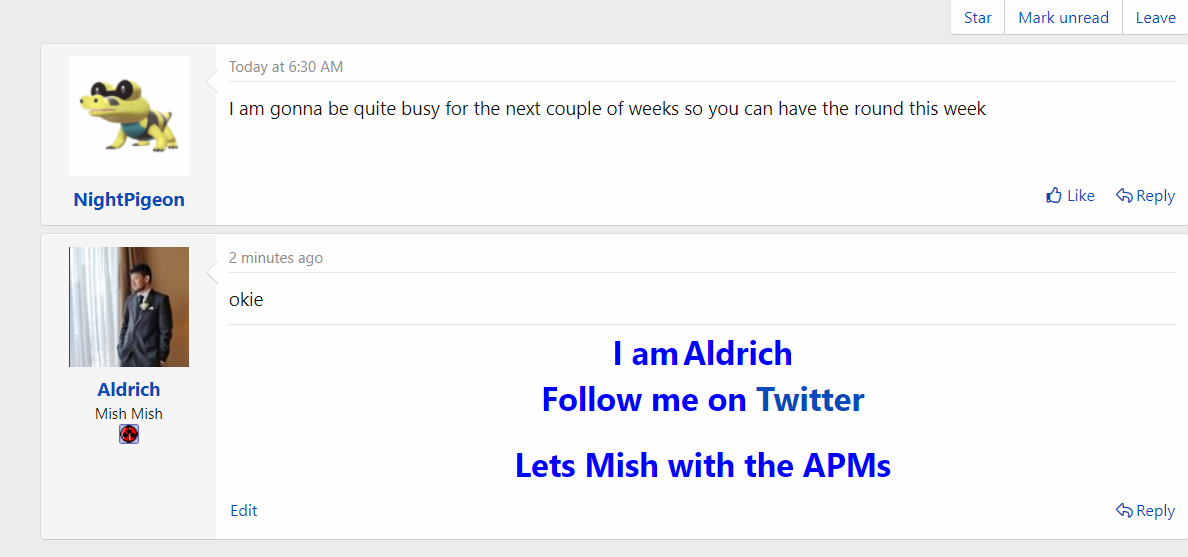Open NightPigeon's profile username link

pos(129,199)
